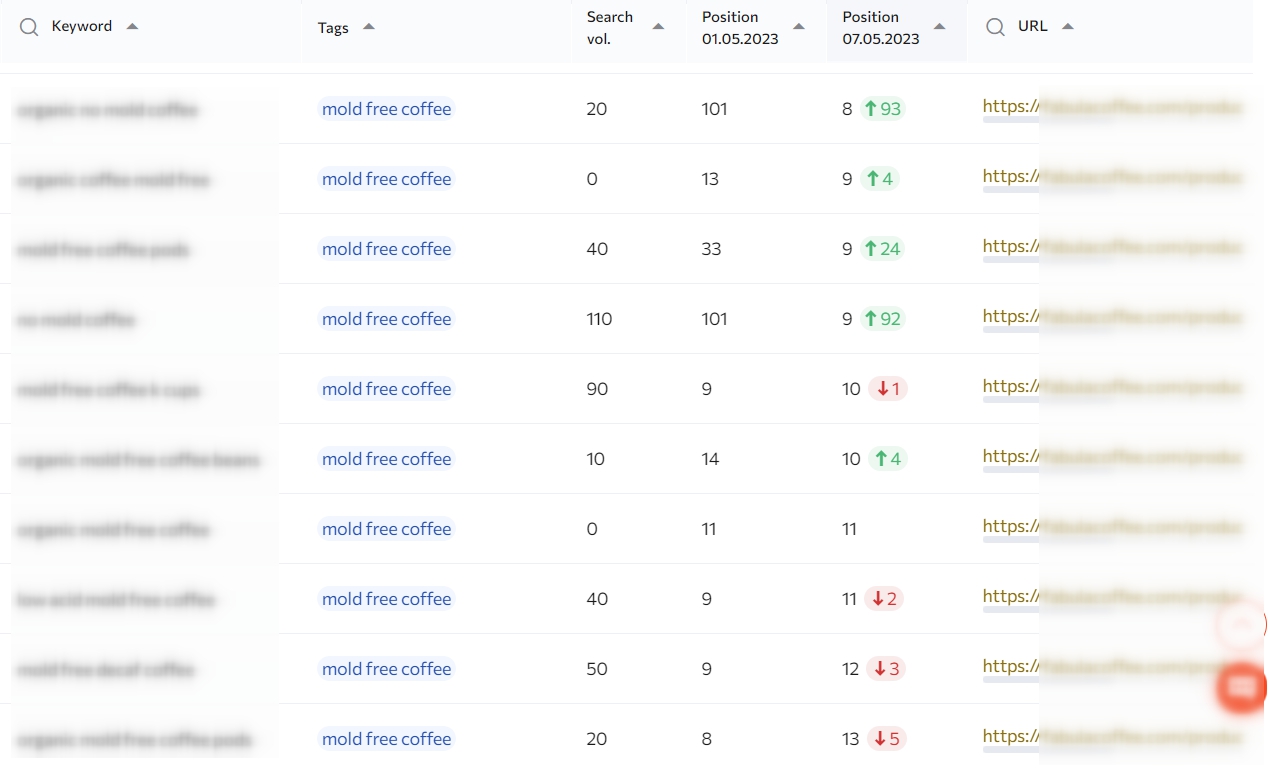Viewport: 1269px width, 771px height.
Task: Select the search volume value 110
Action: (599, 319)
